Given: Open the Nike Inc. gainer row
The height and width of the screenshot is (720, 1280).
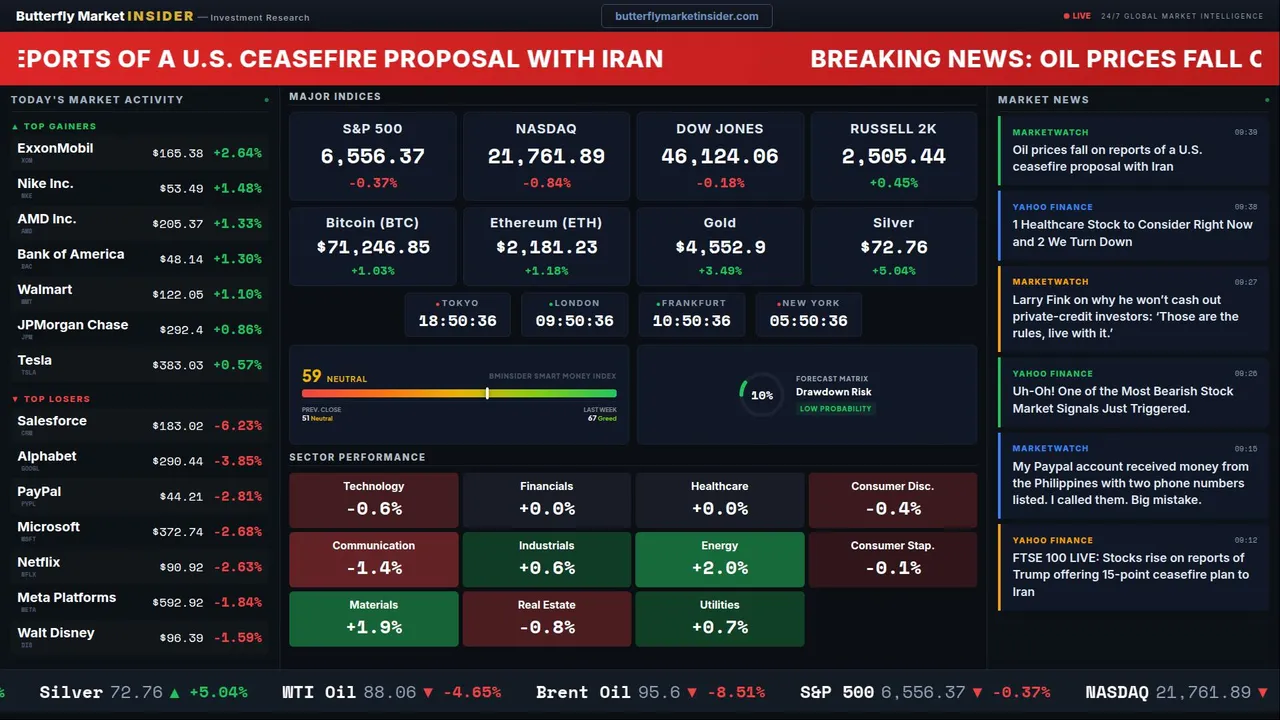Looking at the screenshot, I should pyautogui.click(x=139, y=188).
